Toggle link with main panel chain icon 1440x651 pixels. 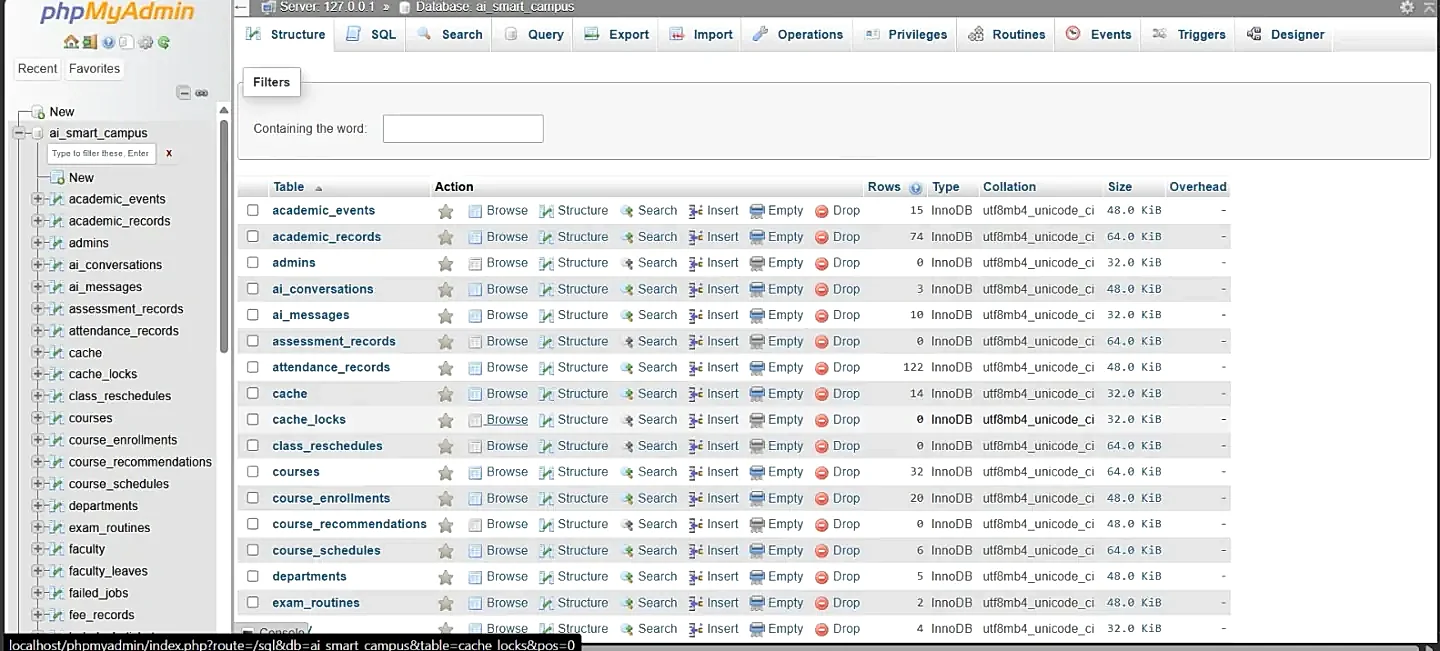[202, 93]
